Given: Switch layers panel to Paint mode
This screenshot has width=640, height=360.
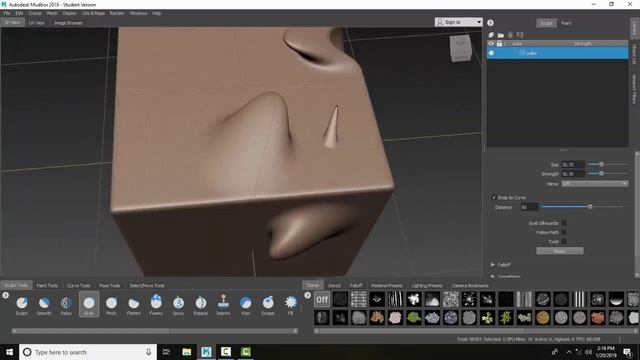Looking at the screenshot, I should [x=566, y=23].
